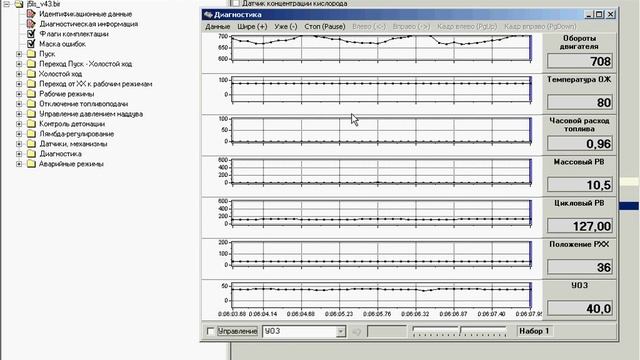640x360 pixels.
Task: Click the Шире (+) menu item
Action: point(252,27)
